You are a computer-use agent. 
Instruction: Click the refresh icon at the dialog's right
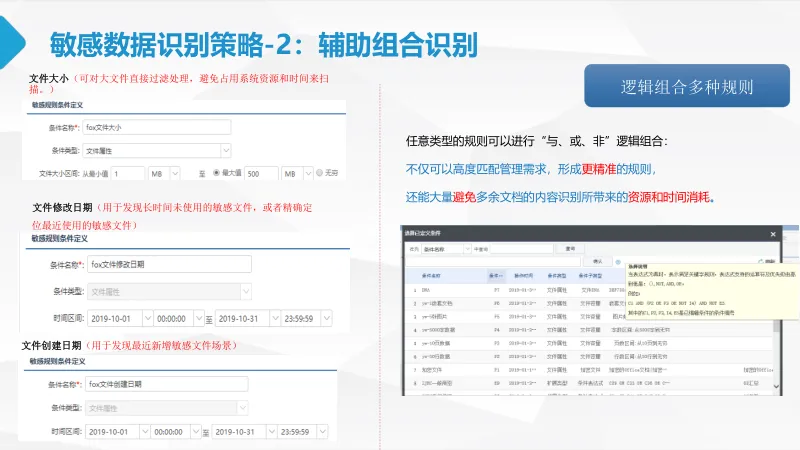pos(761,261)
